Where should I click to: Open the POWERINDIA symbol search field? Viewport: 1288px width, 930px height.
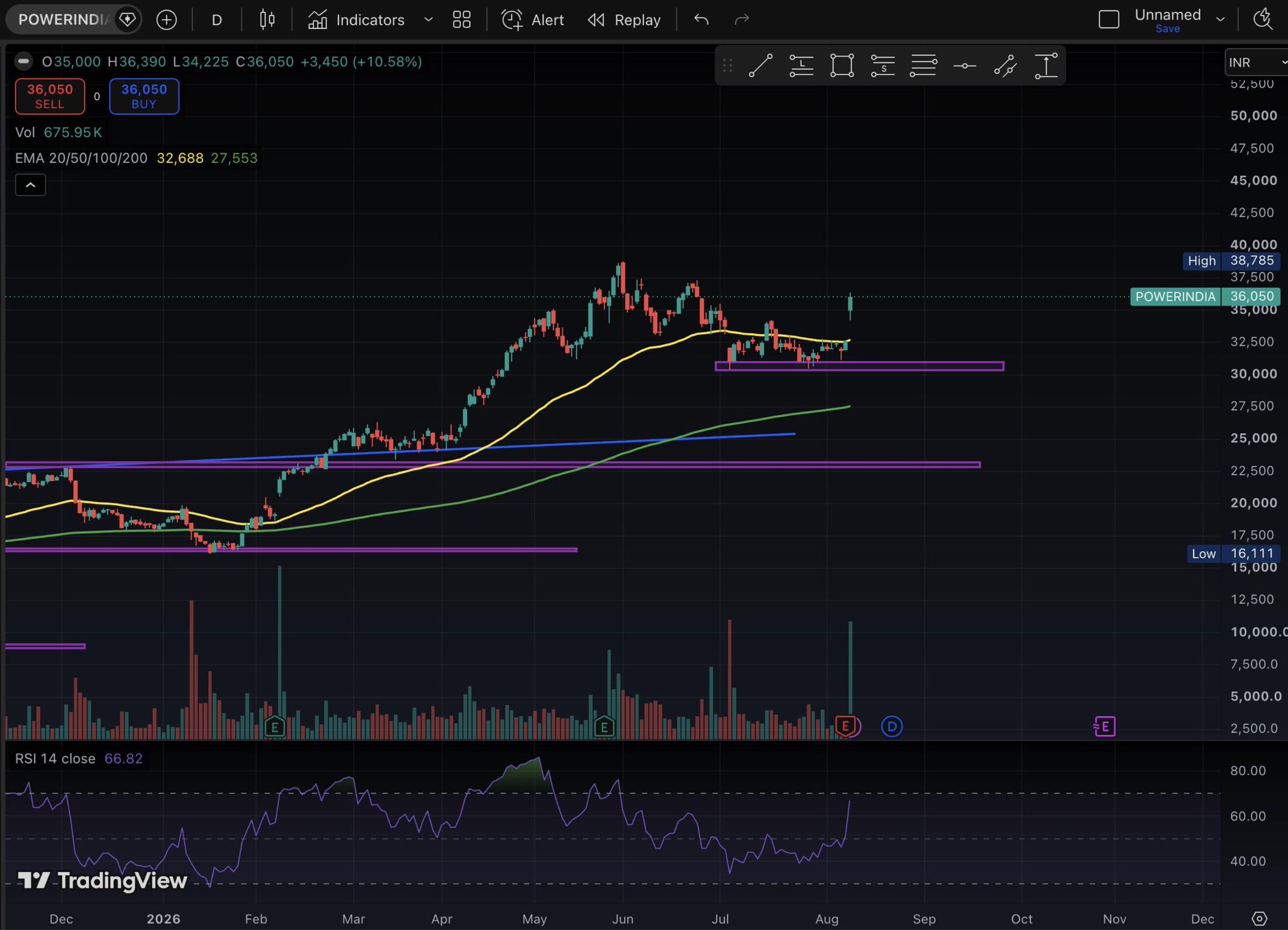tap(64, 20)
